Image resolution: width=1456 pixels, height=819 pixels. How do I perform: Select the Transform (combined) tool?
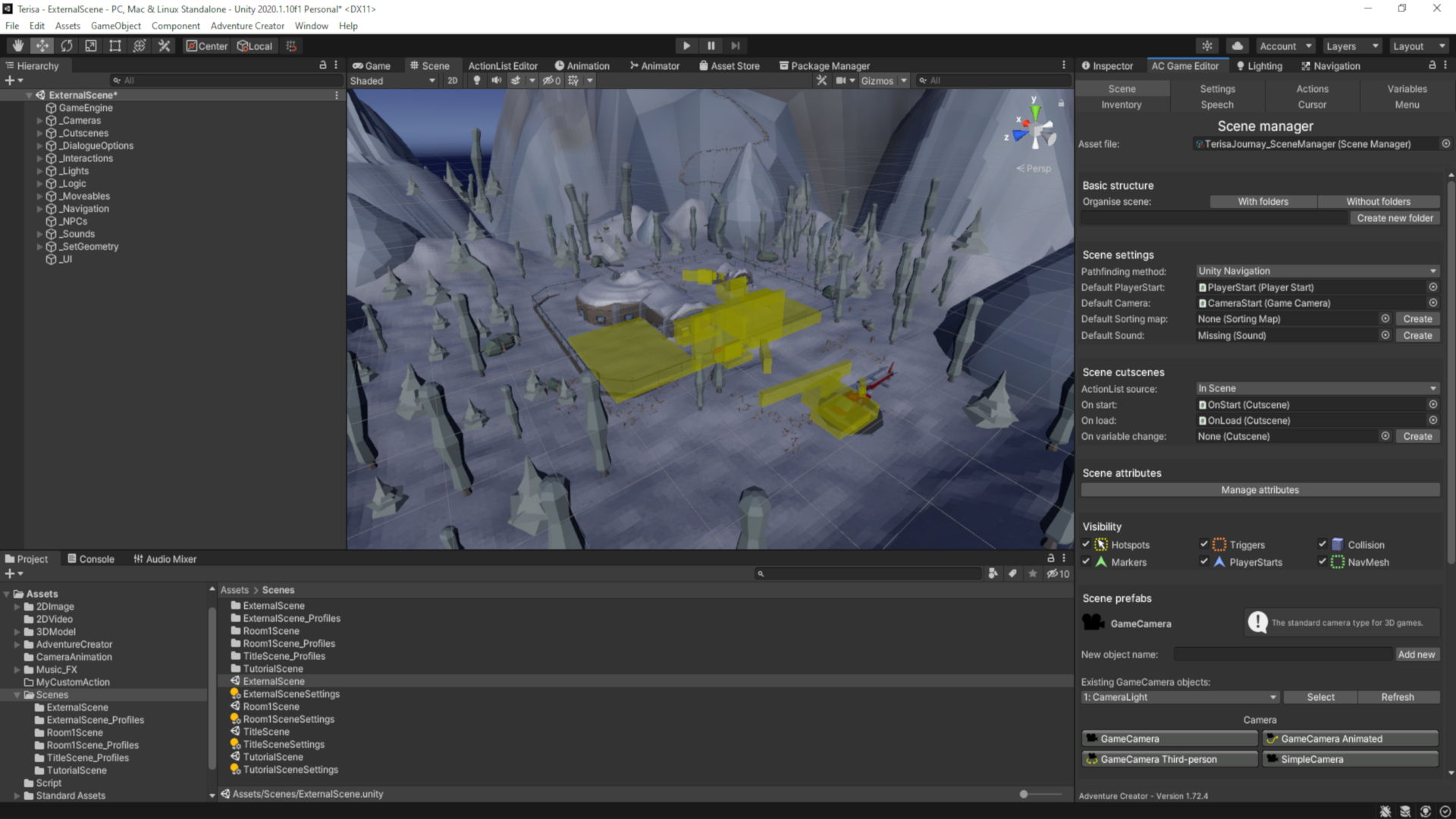point(140,46)
